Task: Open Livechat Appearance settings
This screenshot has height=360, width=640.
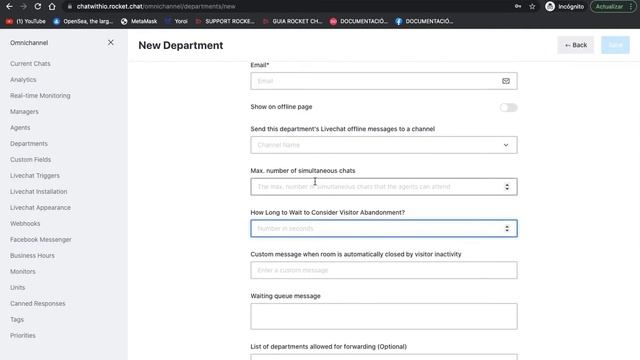Action: [40, 207]
